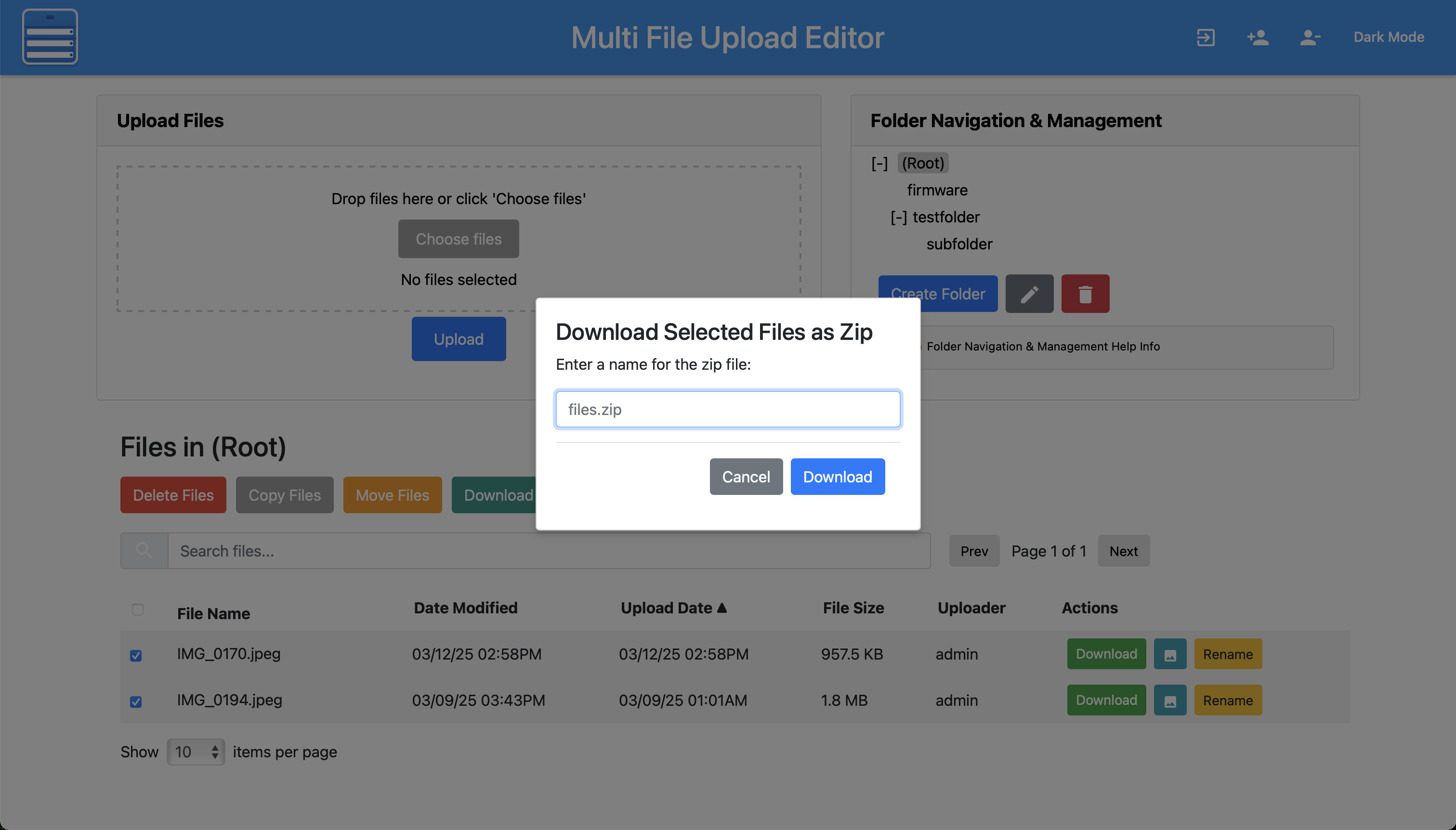Click the server logo icon in header
1456x830 pixels.
(x=50, y=37)
